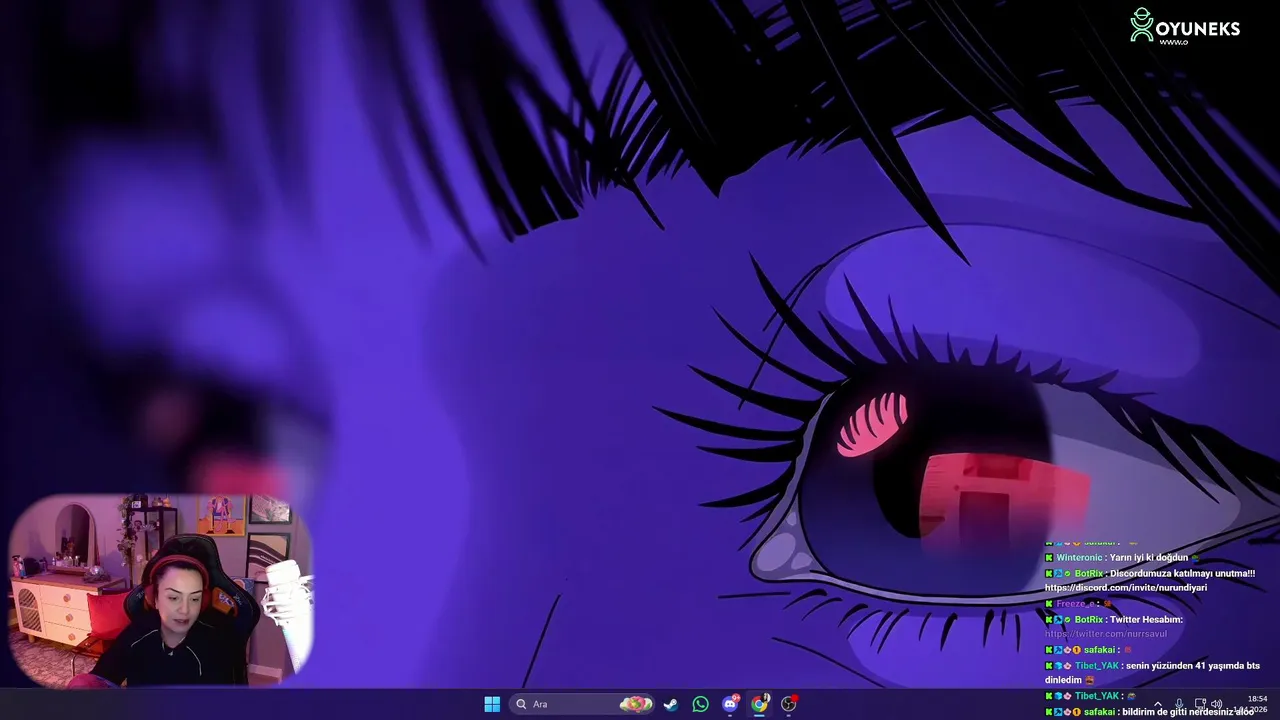The image size is (1280, 720).
Task: Click the flower image in the search box
Action: point(635,704)
